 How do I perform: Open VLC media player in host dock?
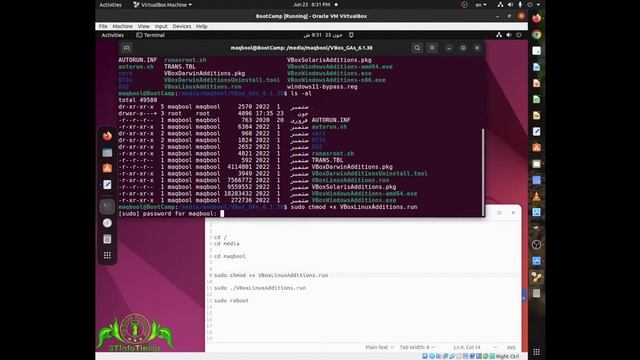coord(537,196)
